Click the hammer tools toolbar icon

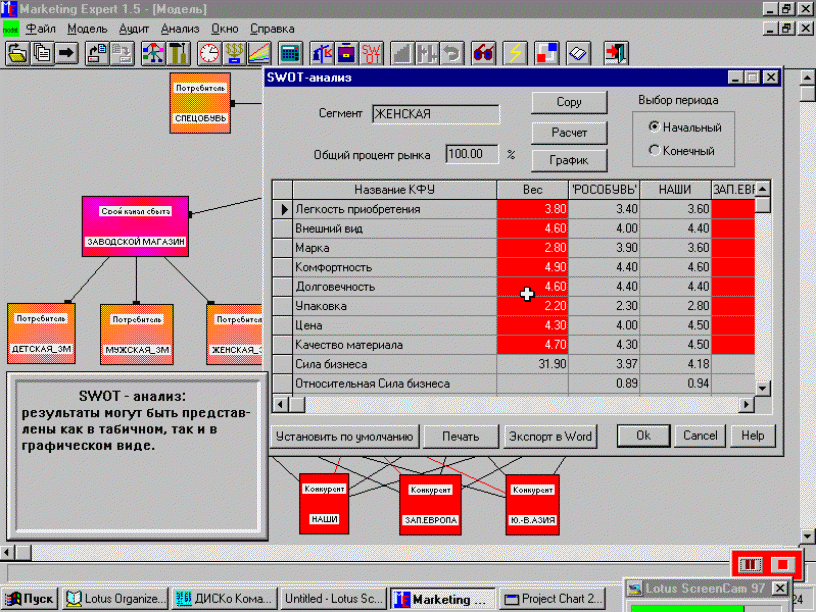(178, 53)
